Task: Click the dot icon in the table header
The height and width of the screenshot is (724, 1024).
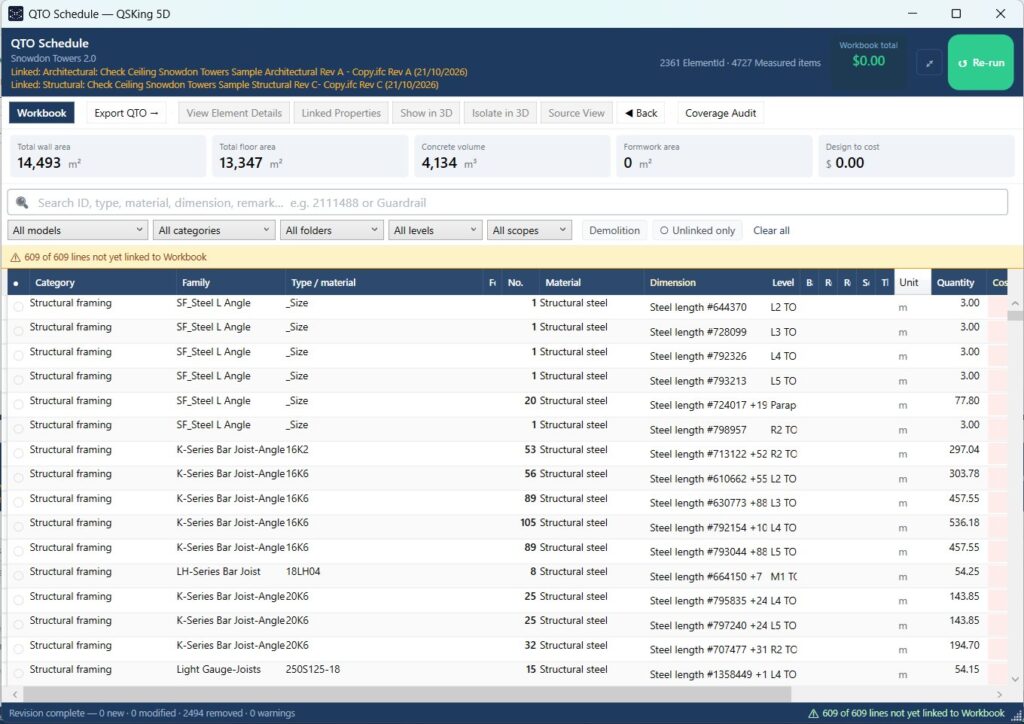Action: 16,283
